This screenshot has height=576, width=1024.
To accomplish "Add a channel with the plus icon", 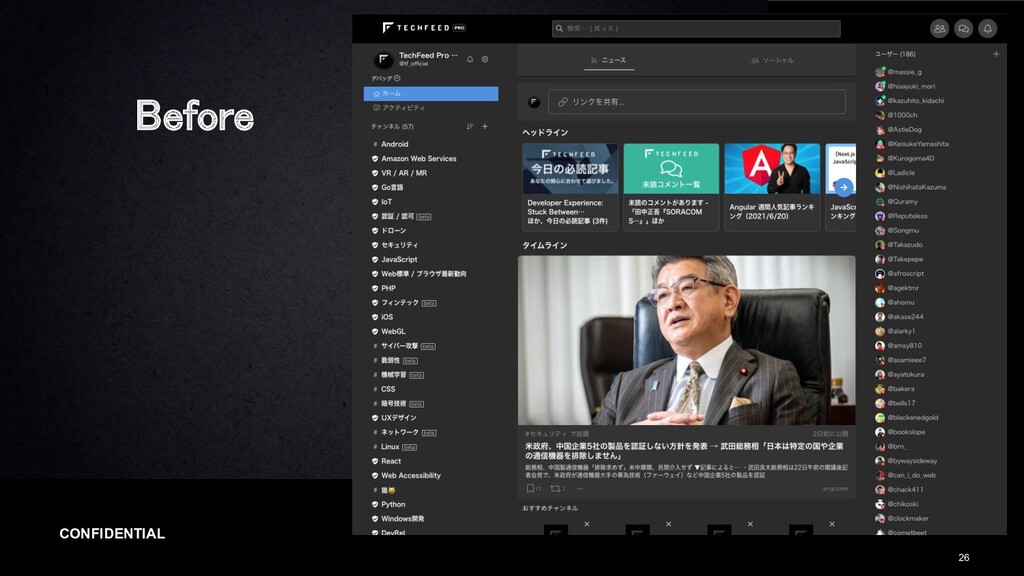I will point(485,127).
